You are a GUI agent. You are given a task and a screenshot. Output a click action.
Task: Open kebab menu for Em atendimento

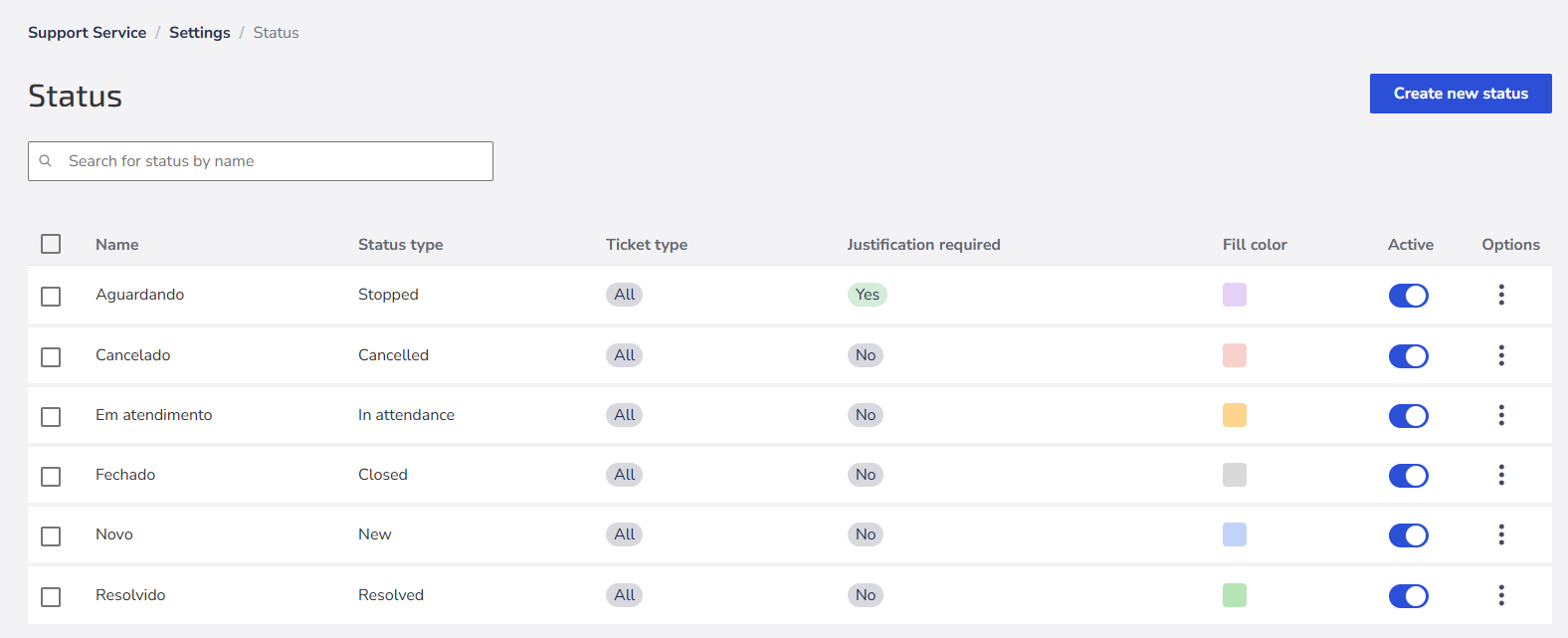[1501, 415]
